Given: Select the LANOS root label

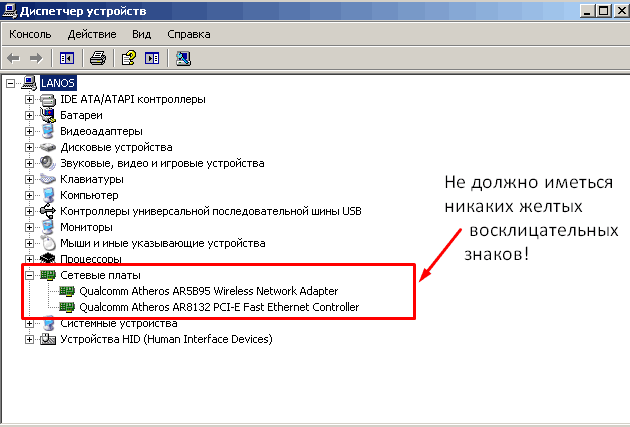Looking at the screenshot, I should point(58,83).
